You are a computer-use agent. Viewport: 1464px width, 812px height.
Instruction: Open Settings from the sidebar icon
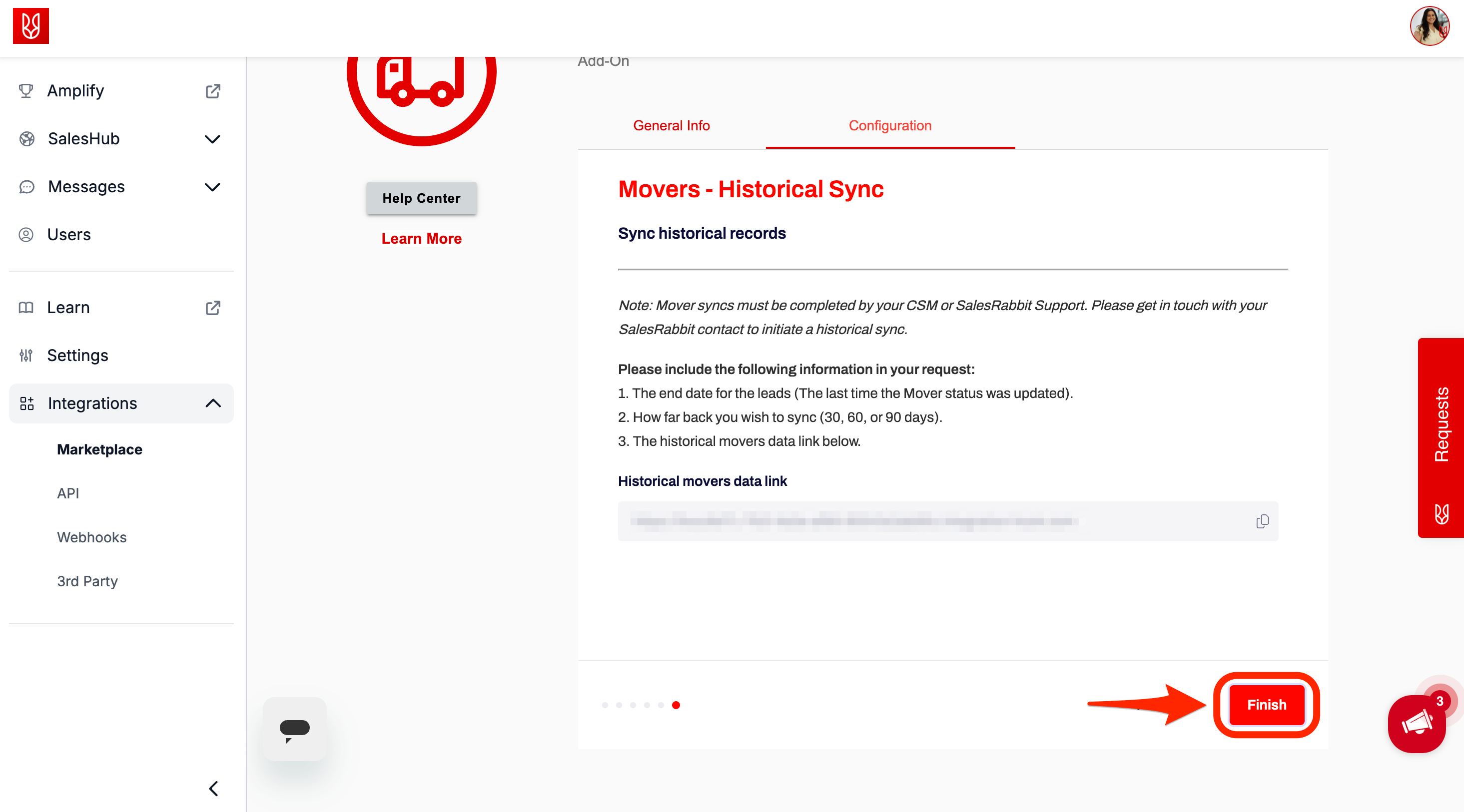(x=26, y=356)
